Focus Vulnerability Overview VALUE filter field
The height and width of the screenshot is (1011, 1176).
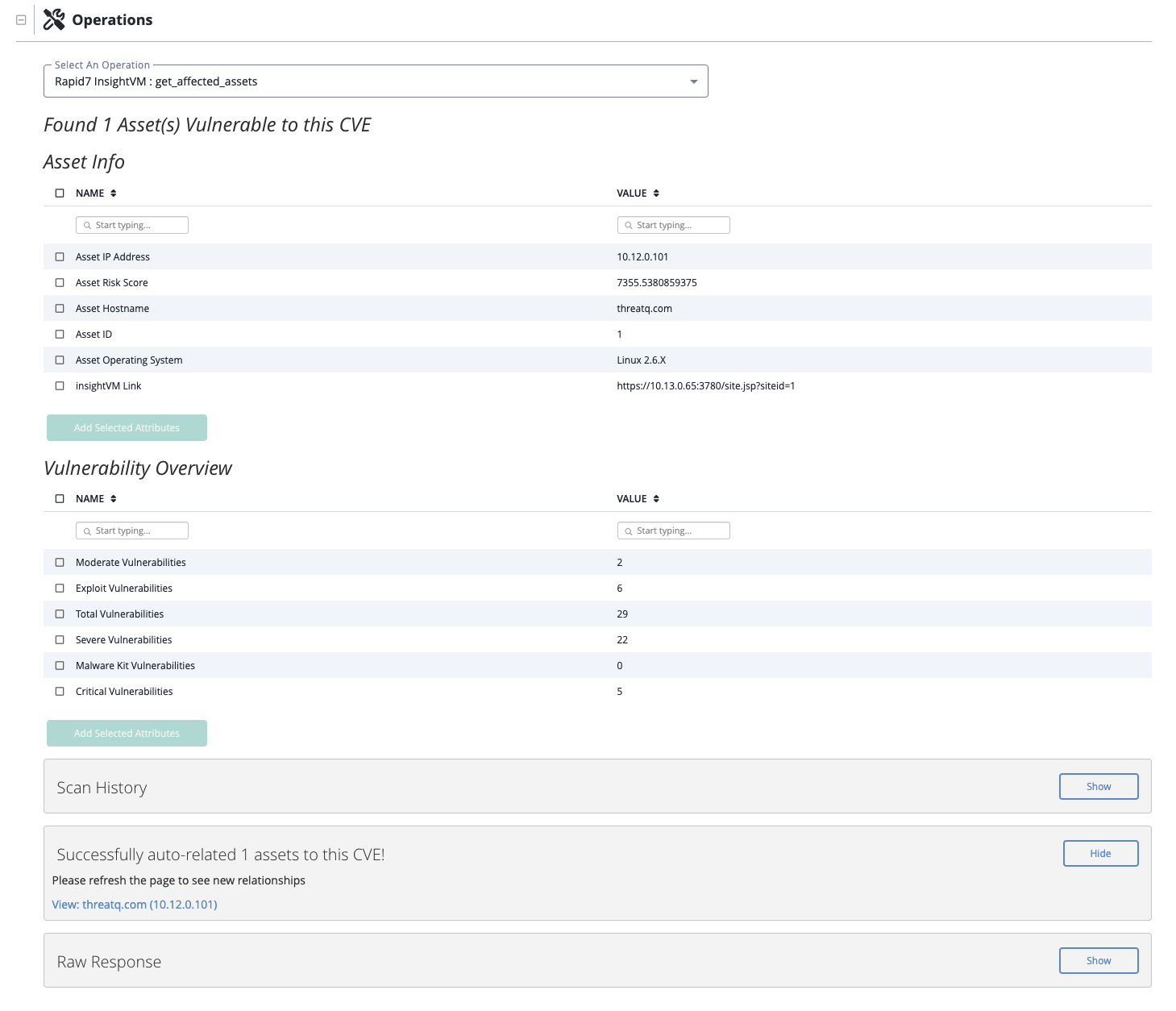coord(673,530)
